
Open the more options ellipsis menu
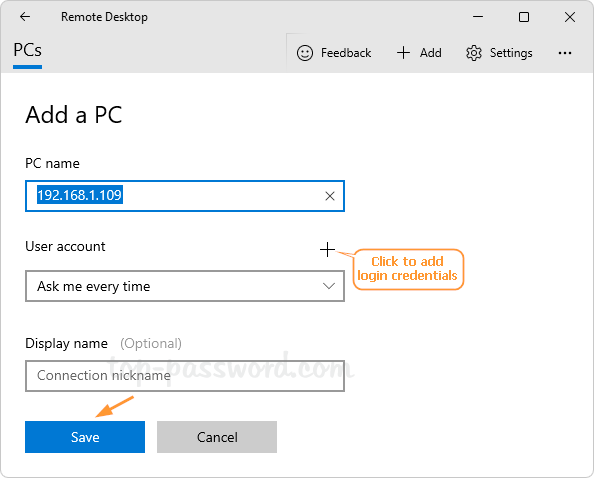click(565, 53)
